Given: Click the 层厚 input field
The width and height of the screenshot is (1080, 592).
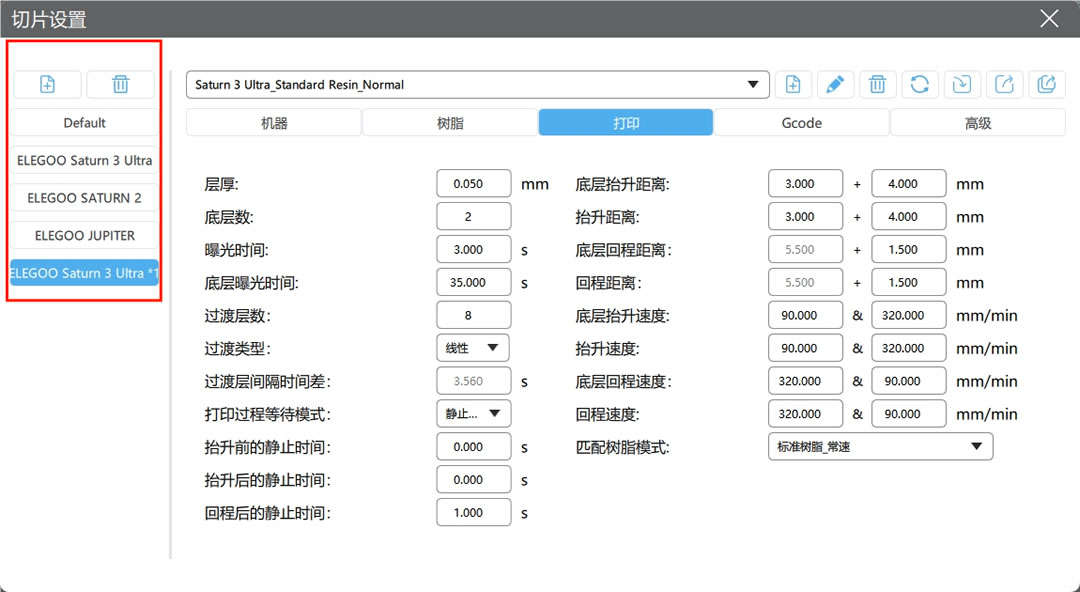Looking at the screenshot, I should (x=474, y=184).
